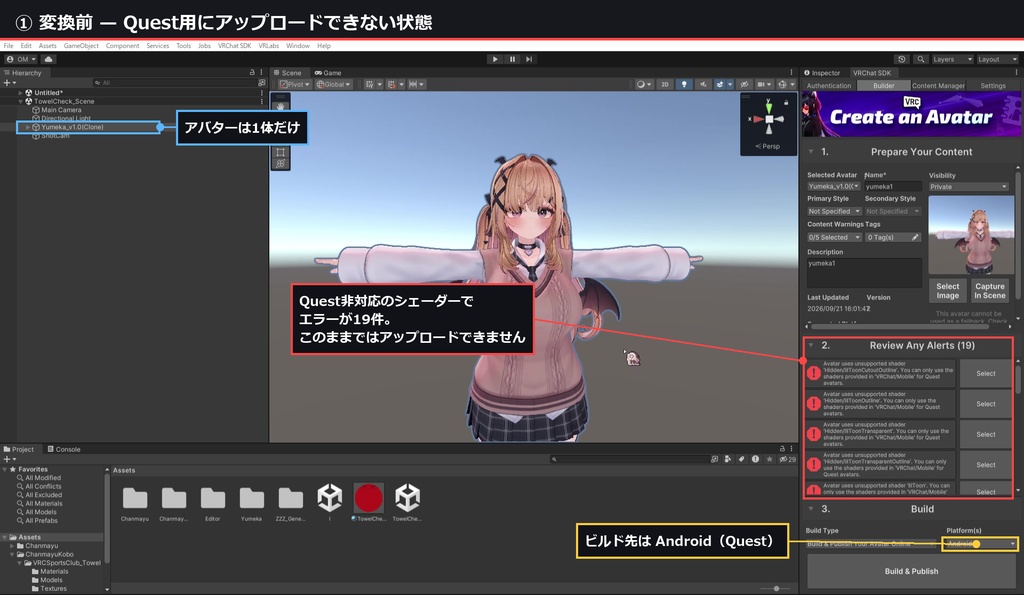Switch to the Game tab

click(x=328, y=72)
